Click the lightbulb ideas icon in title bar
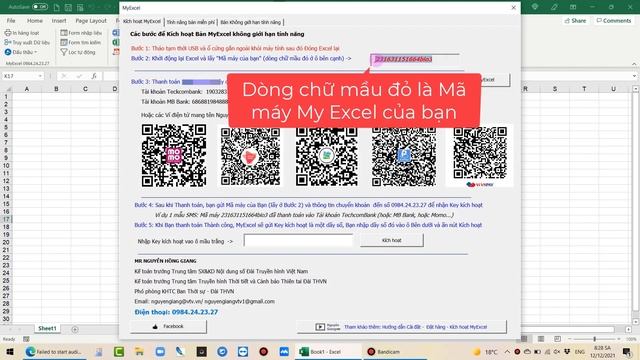Image resolution: width=640 pixels, height=360 pixels. [535, 7]
